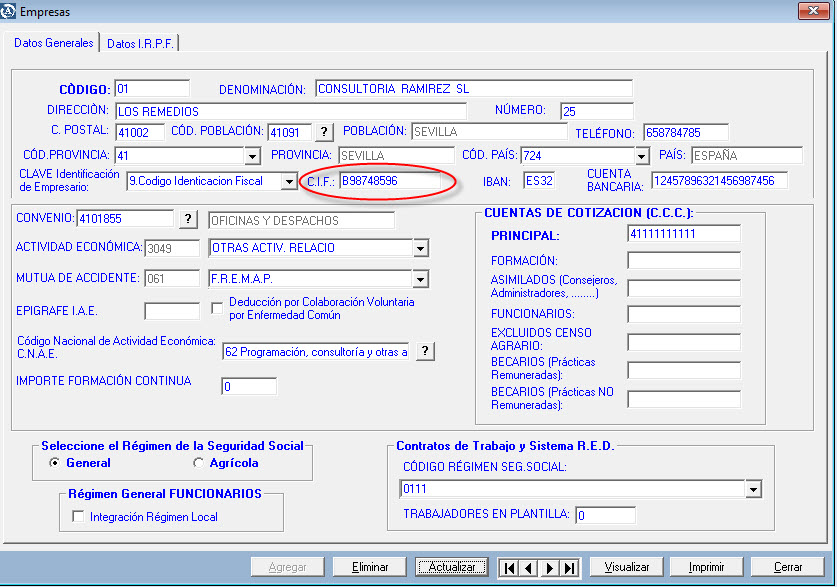Go to the previous record arrow
This screenshot has height=587, width=837.
click(x=530, y=567)
